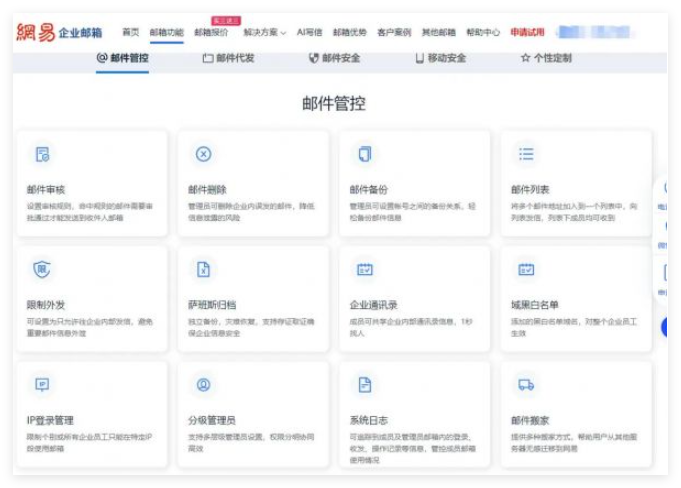Screen dimensions: 681x488
Task: Click the 分级管理员 user icon
Action: [x=203, y=385]
